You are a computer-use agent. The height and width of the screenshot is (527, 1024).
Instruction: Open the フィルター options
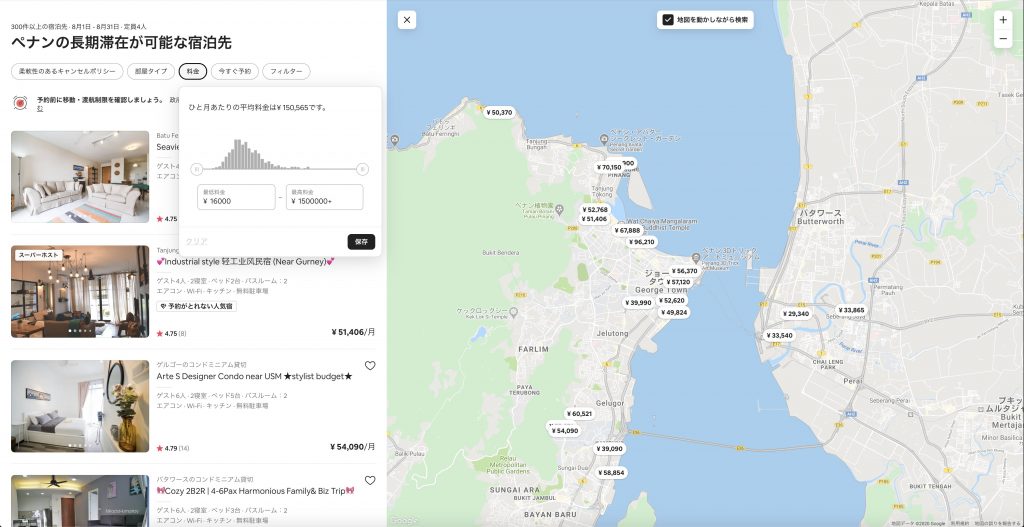tap(286, 71)
